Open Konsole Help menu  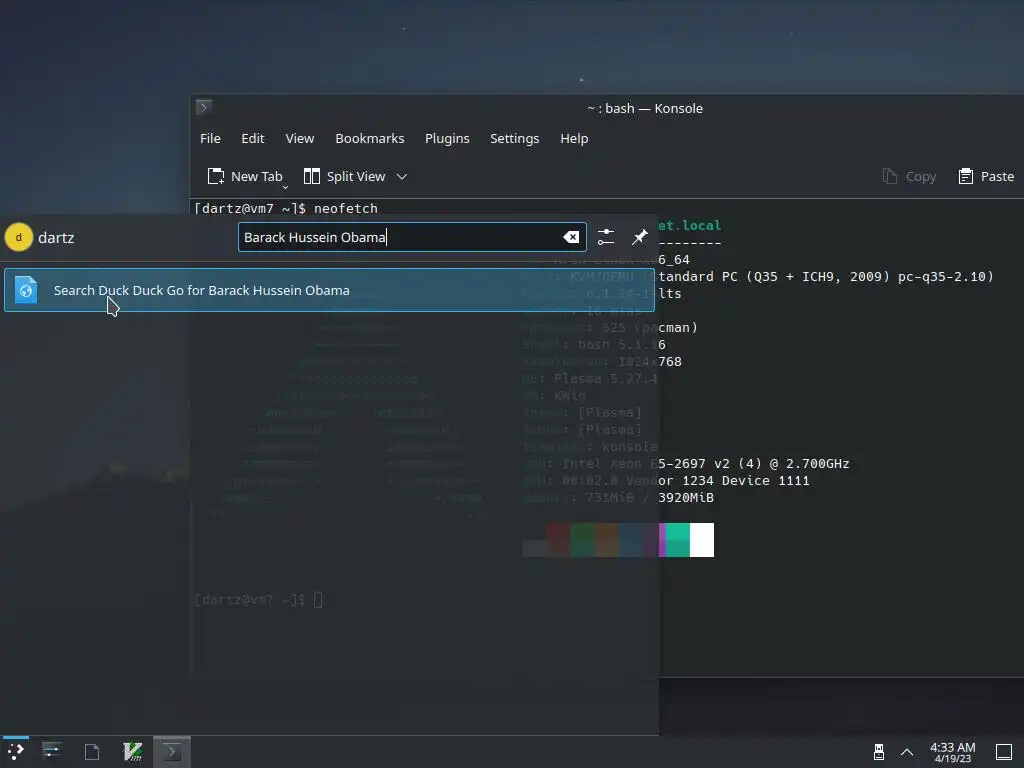(x=574, y=138)
